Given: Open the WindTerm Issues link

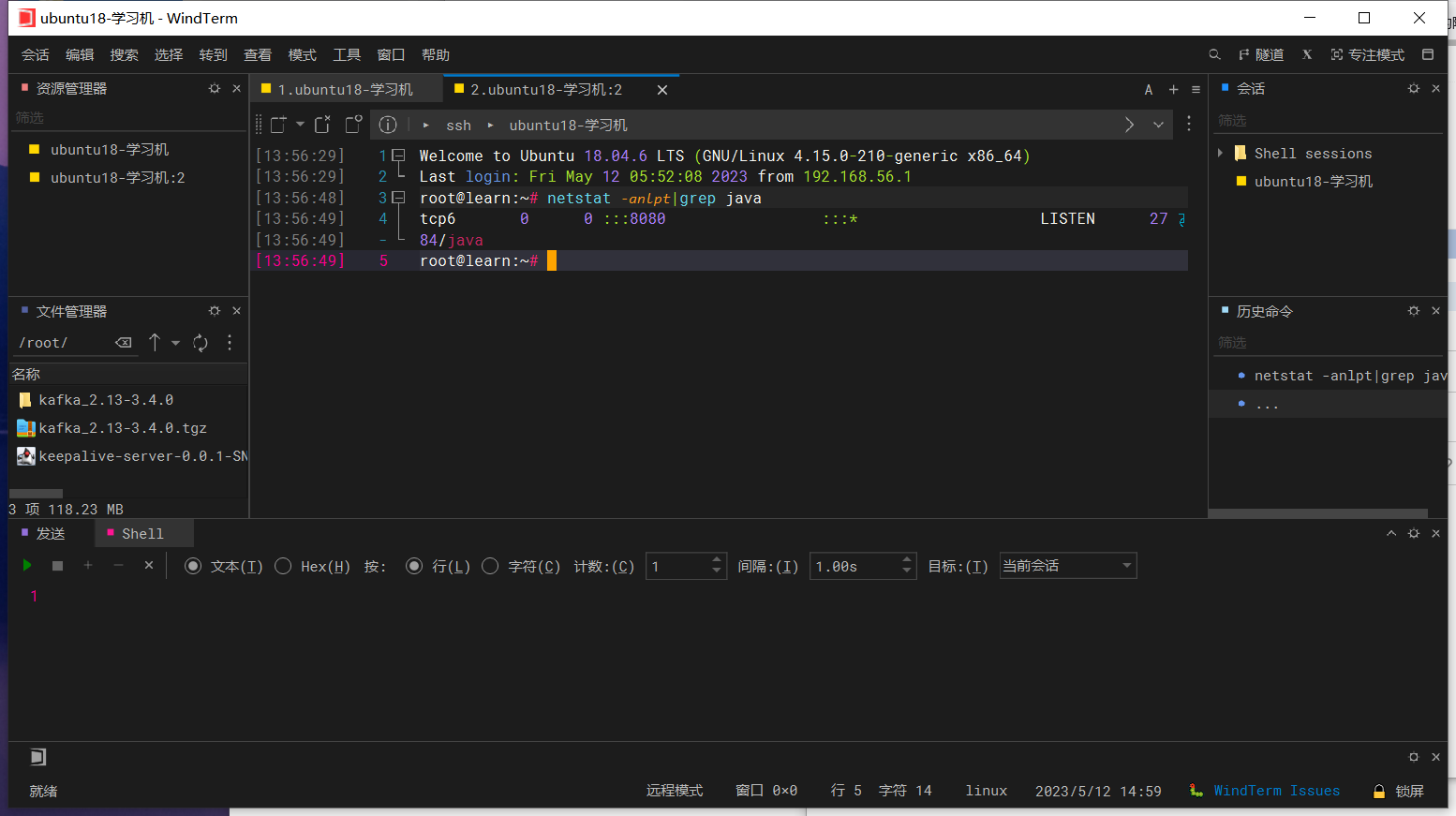Looking at the screenshot, I should [1277, 791].
